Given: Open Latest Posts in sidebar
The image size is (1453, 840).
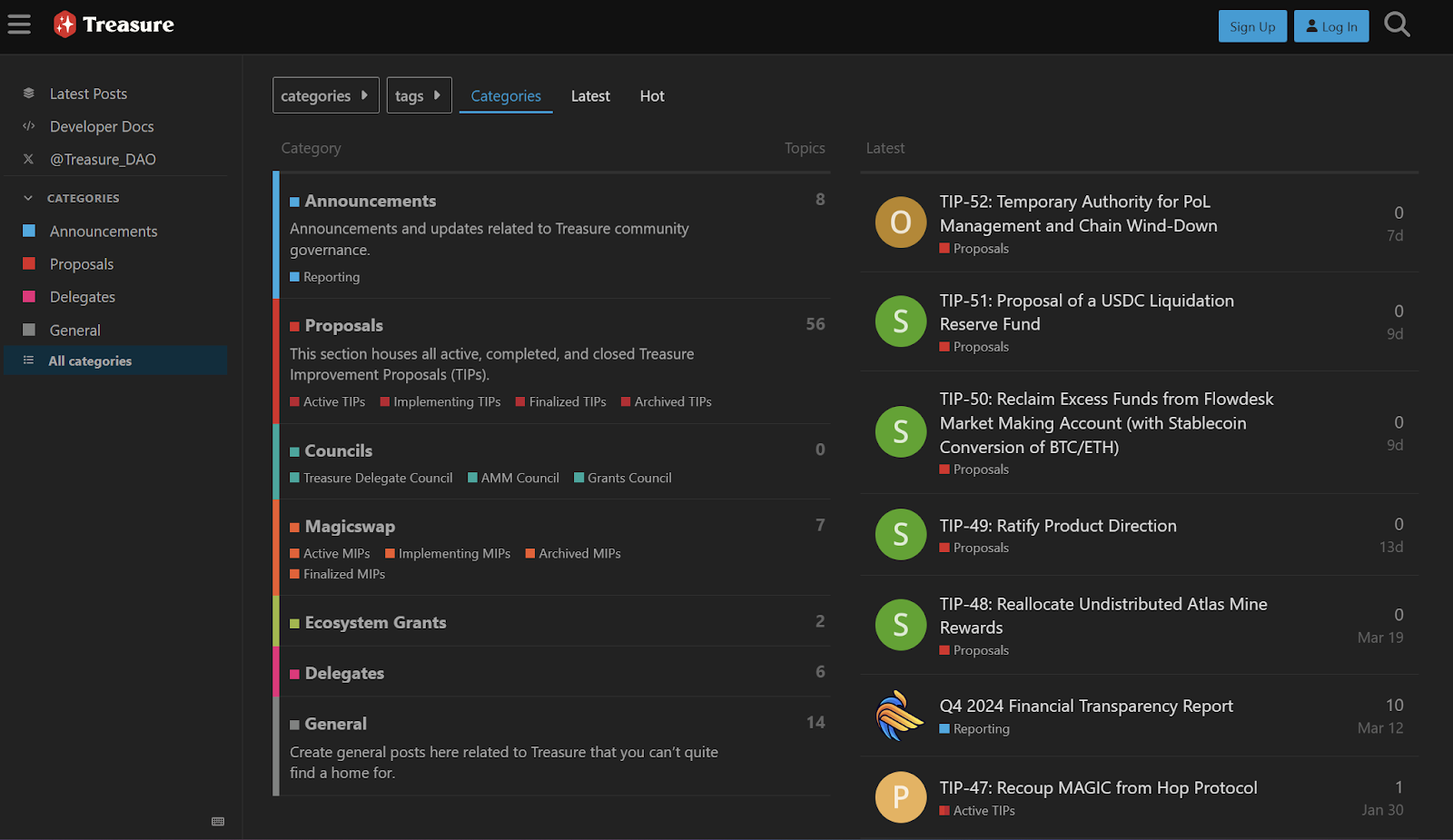Looking at the screenshot, I should point(88,94).
